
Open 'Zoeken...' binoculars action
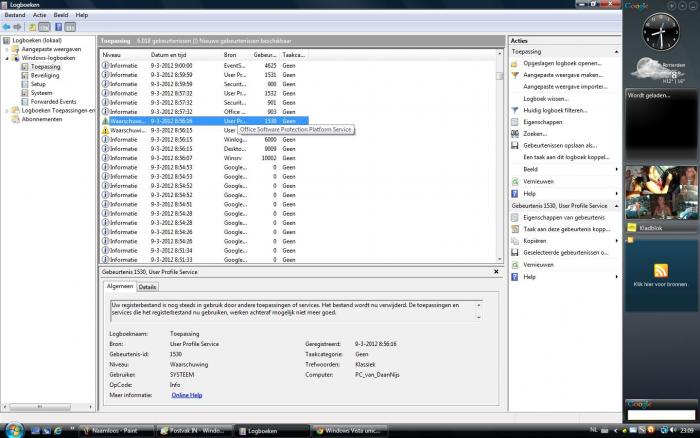(x=534, y=133)
